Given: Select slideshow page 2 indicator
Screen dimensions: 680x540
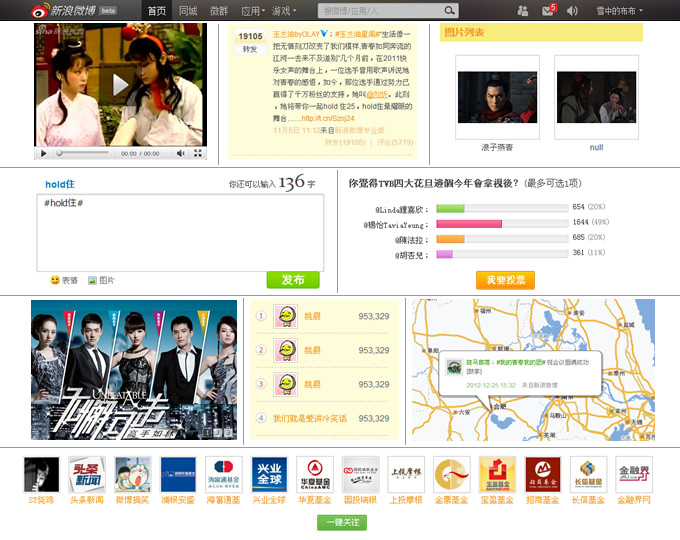Looking at the screenshot, I should pyautogui.click(x=218, y=432).
